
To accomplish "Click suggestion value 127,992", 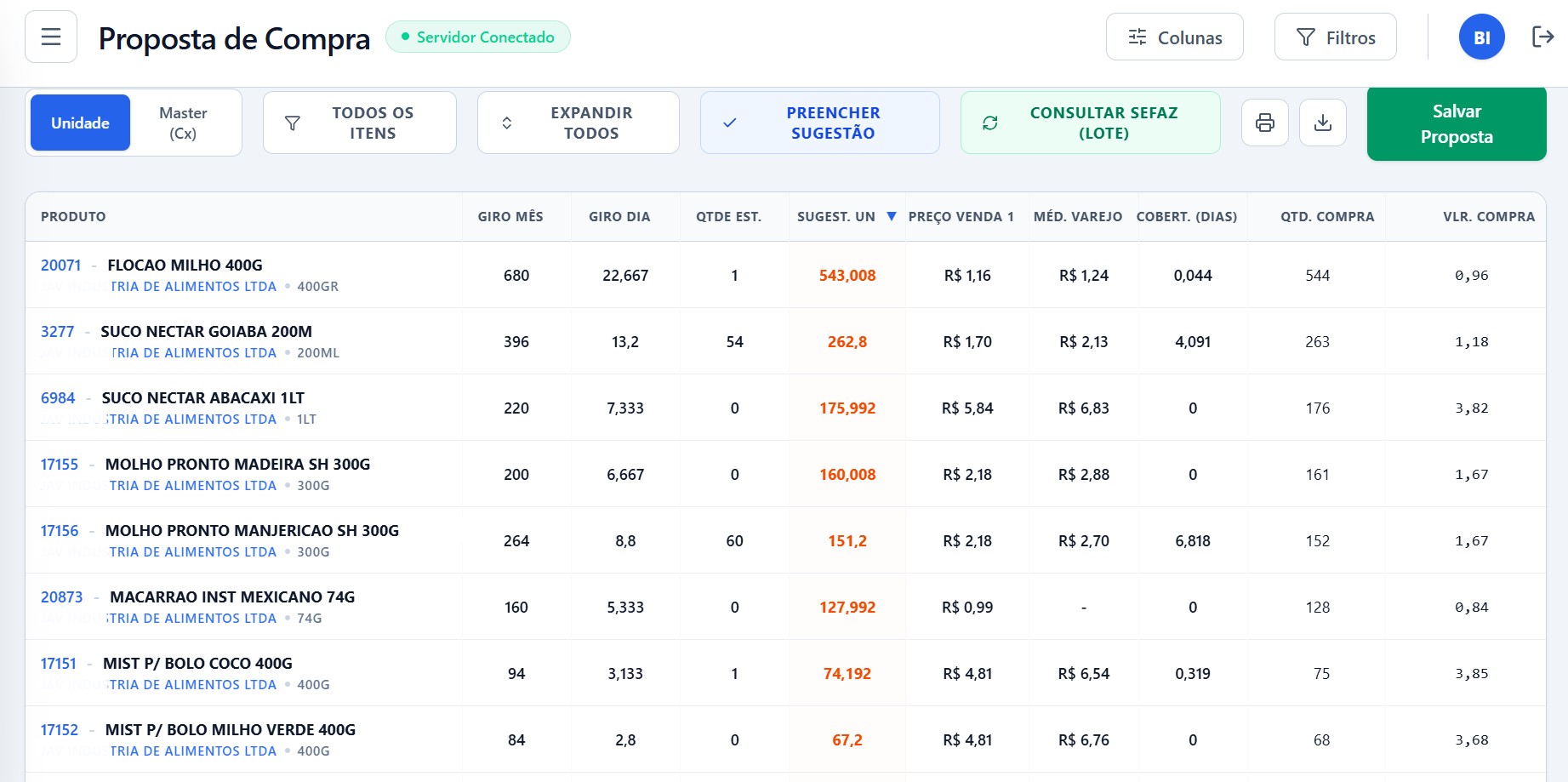I will 847,608.
